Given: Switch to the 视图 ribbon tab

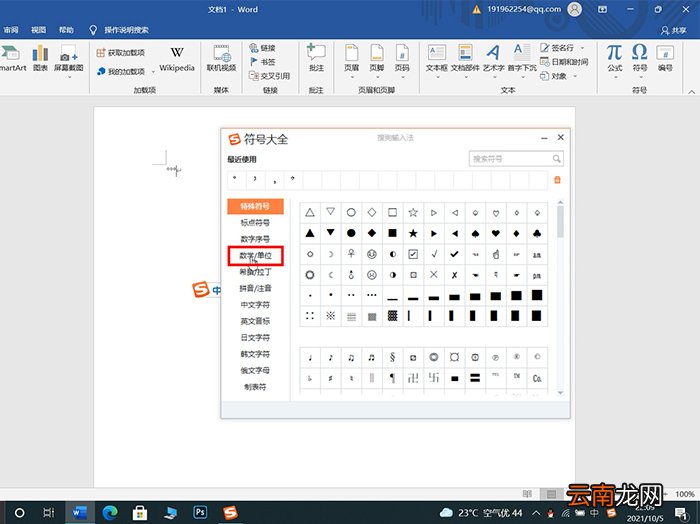Looking at the screenshot, I should coord(38,30).
